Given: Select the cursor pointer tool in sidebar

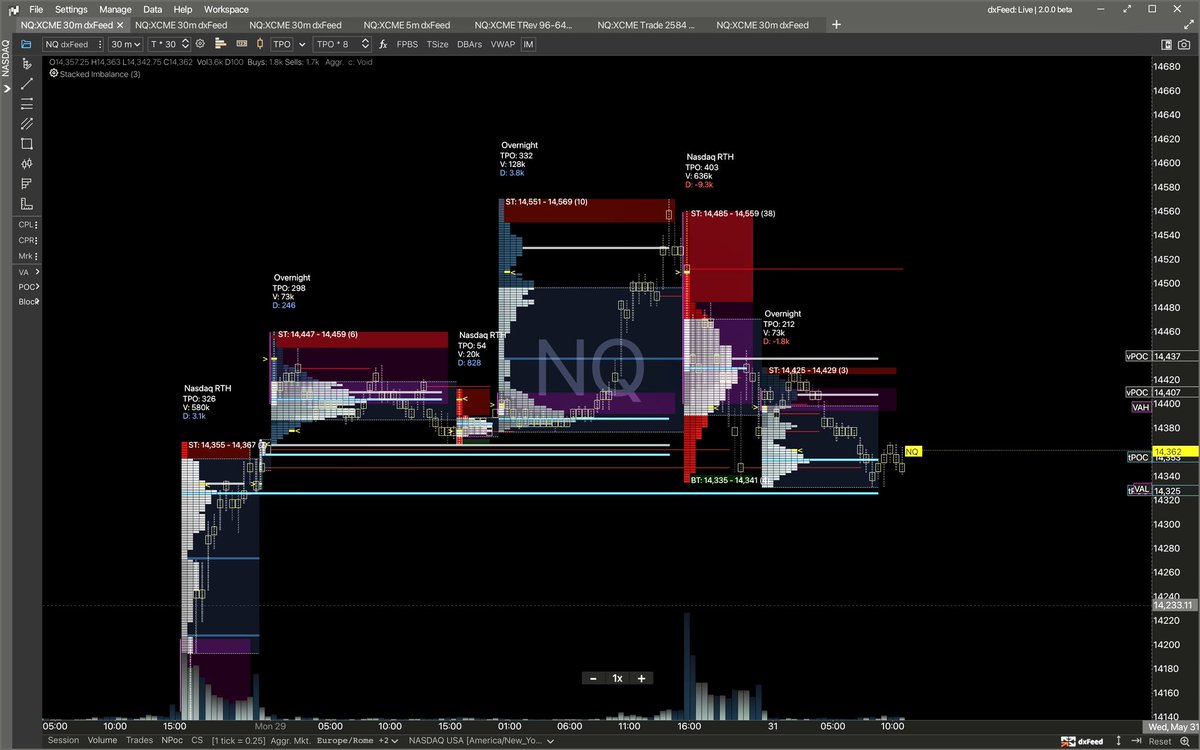Looking at the screenshot, I should (x=27, y=63).
